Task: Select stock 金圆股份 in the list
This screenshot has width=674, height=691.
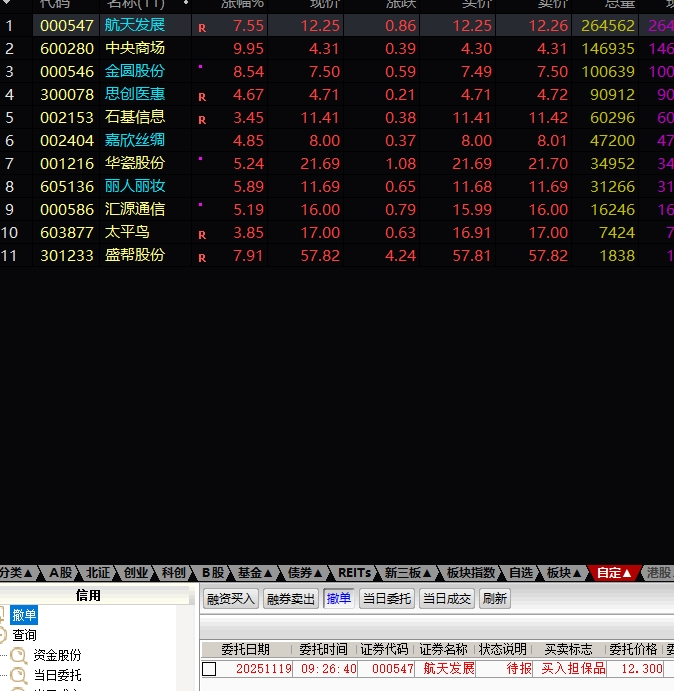Action: (x=134, y=71)
